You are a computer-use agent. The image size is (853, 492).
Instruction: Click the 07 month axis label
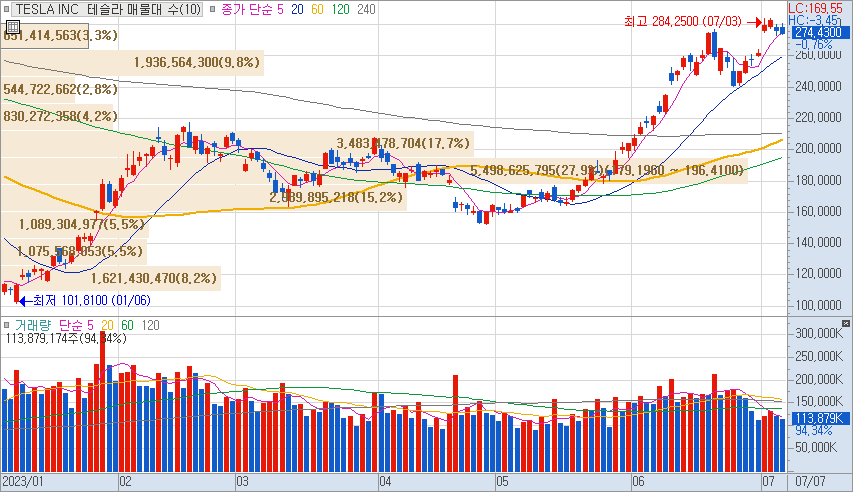pos(768,481)
